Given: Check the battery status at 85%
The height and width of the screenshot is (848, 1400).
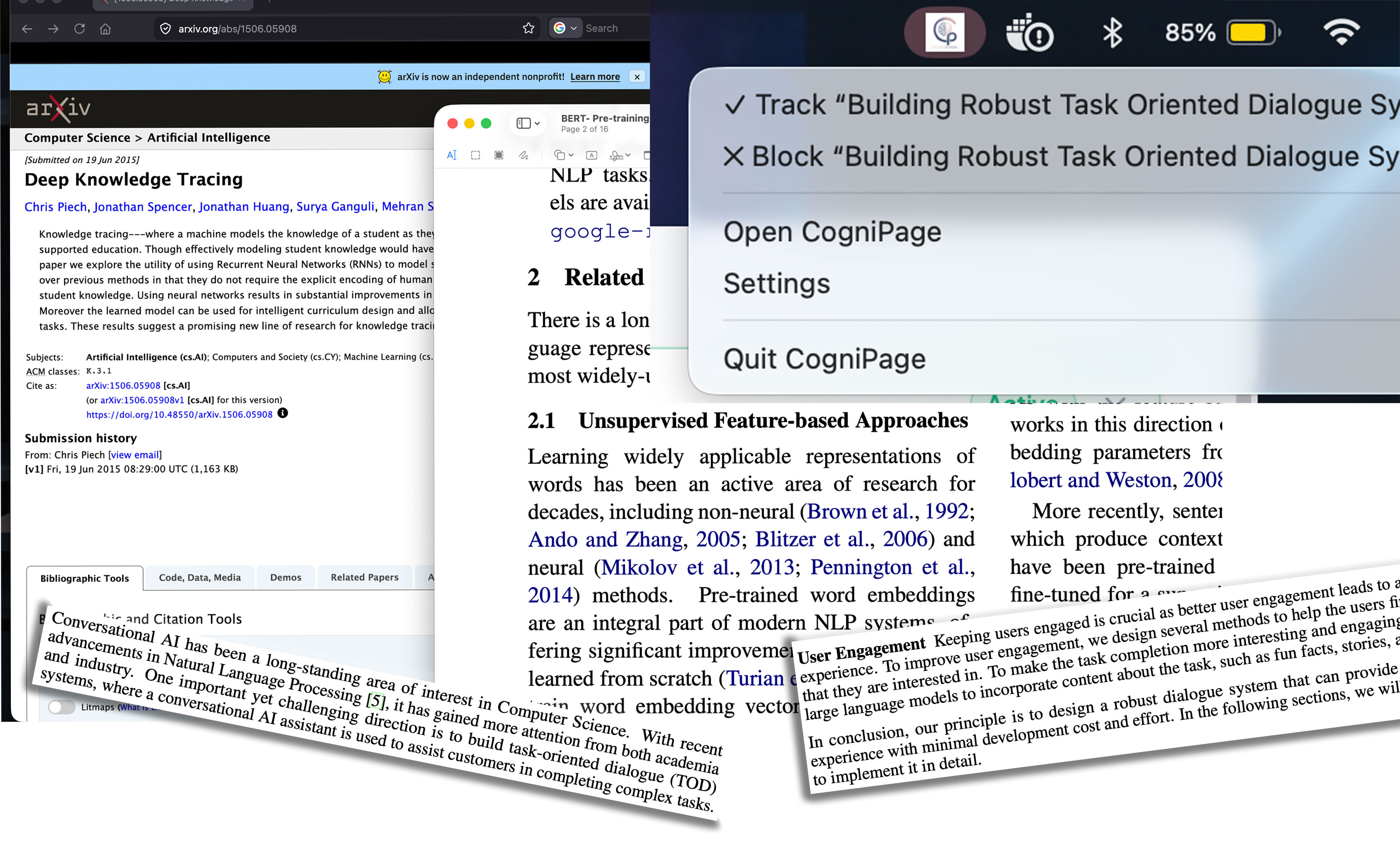Looking at the screenshot, I should (1223, 33).
